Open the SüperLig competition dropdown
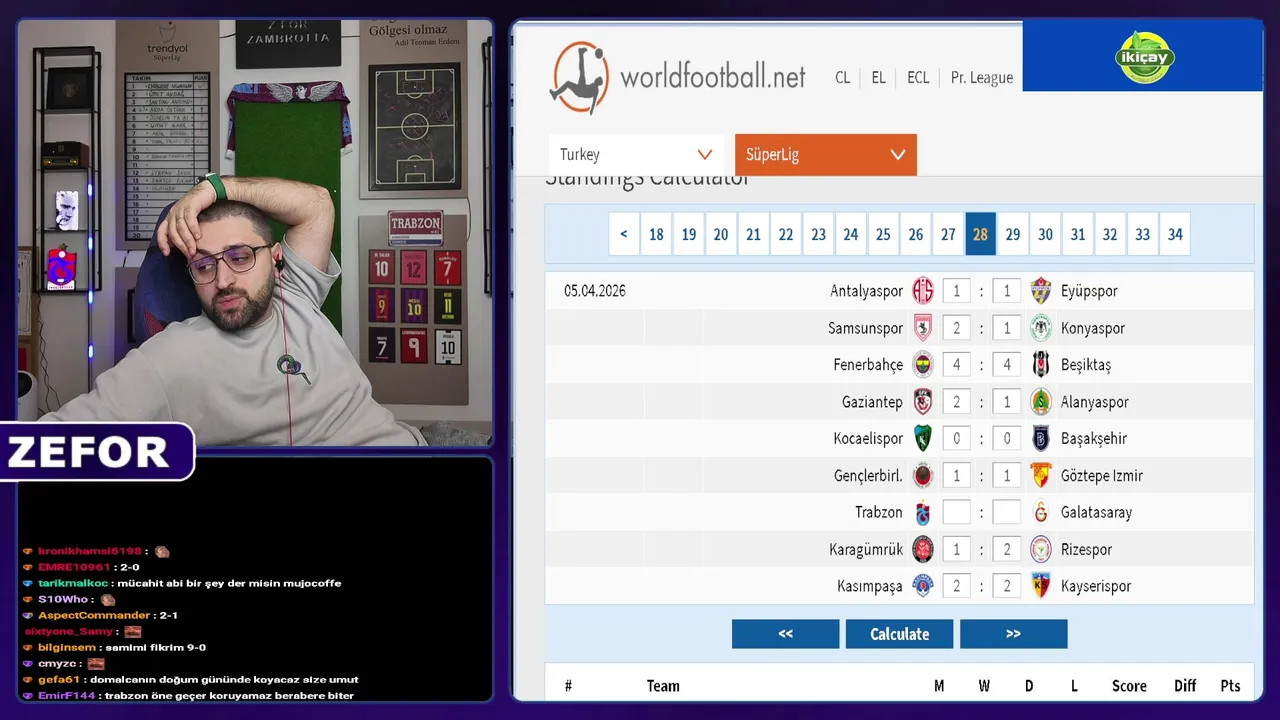The height and width of the screenshot is (720, 1280). point(825,154)
